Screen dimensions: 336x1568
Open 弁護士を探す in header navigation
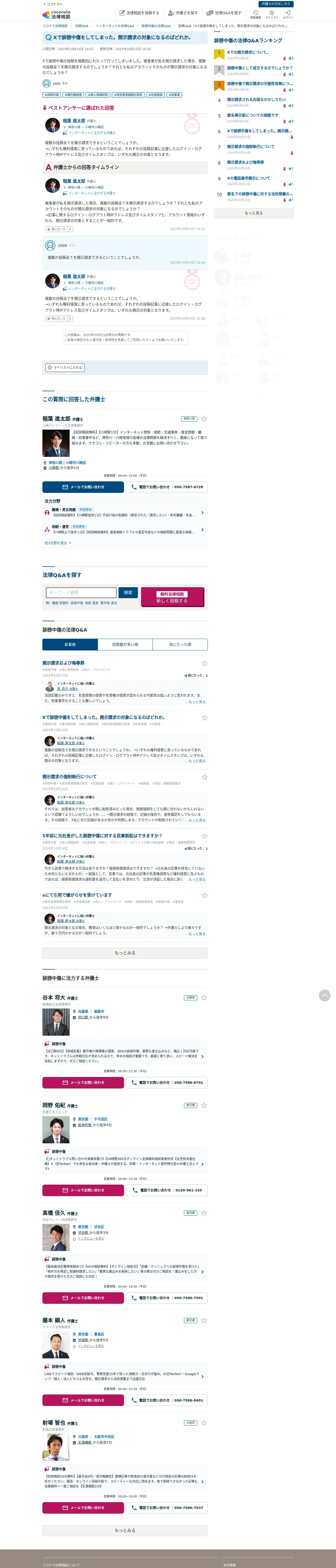[183, 13]
